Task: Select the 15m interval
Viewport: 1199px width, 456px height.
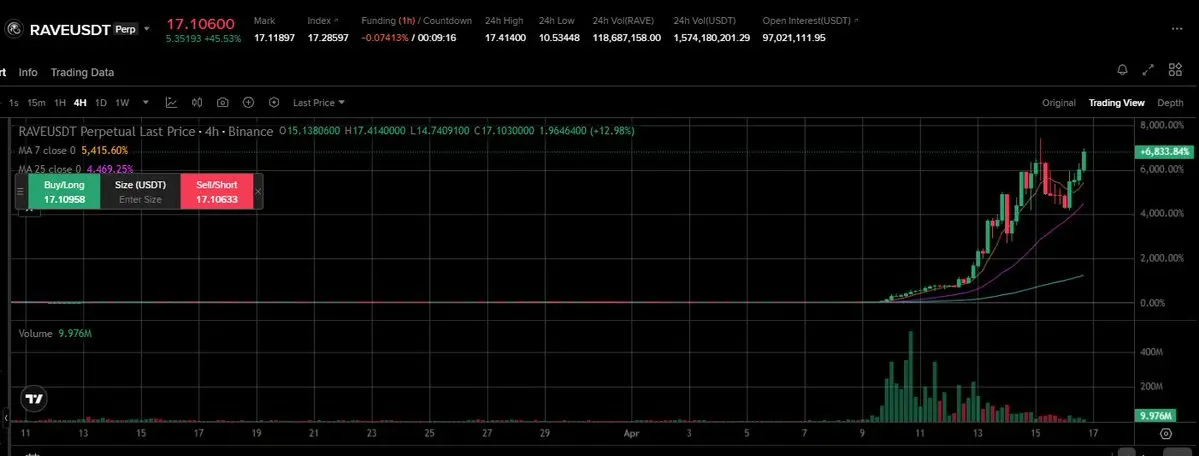Action: tap(36, 103)
